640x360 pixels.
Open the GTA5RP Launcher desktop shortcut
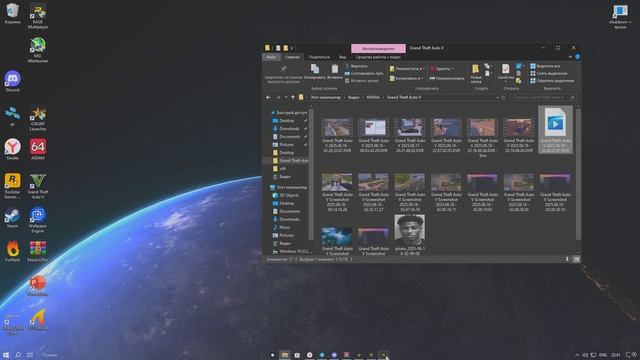click(x=38, y=119)
